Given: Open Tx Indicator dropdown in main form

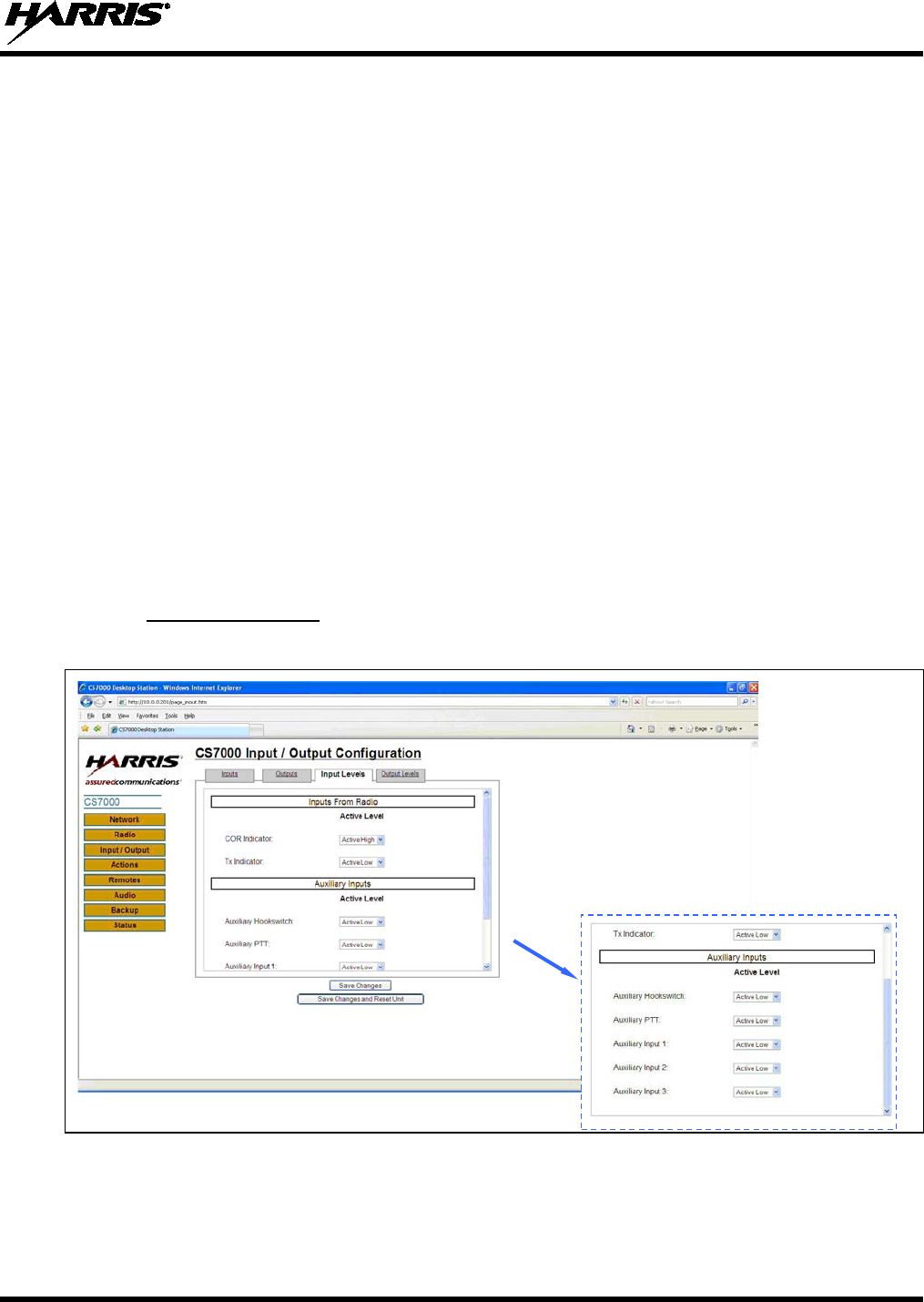Looking at the screenshot, I should tap(362, 862).
